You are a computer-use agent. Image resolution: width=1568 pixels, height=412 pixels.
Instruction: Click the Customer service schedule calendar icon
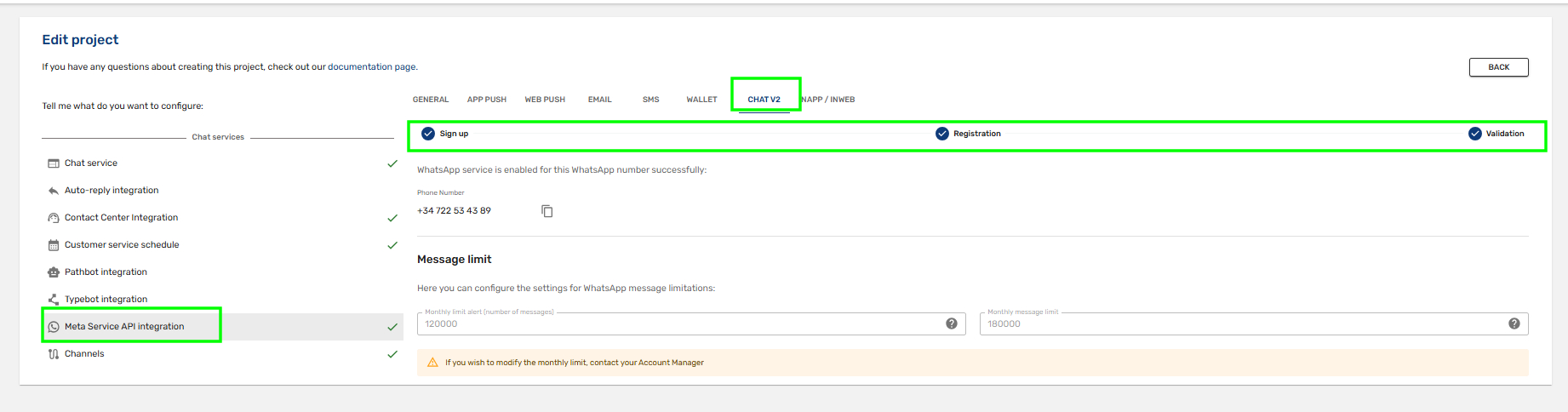[54, 245]
